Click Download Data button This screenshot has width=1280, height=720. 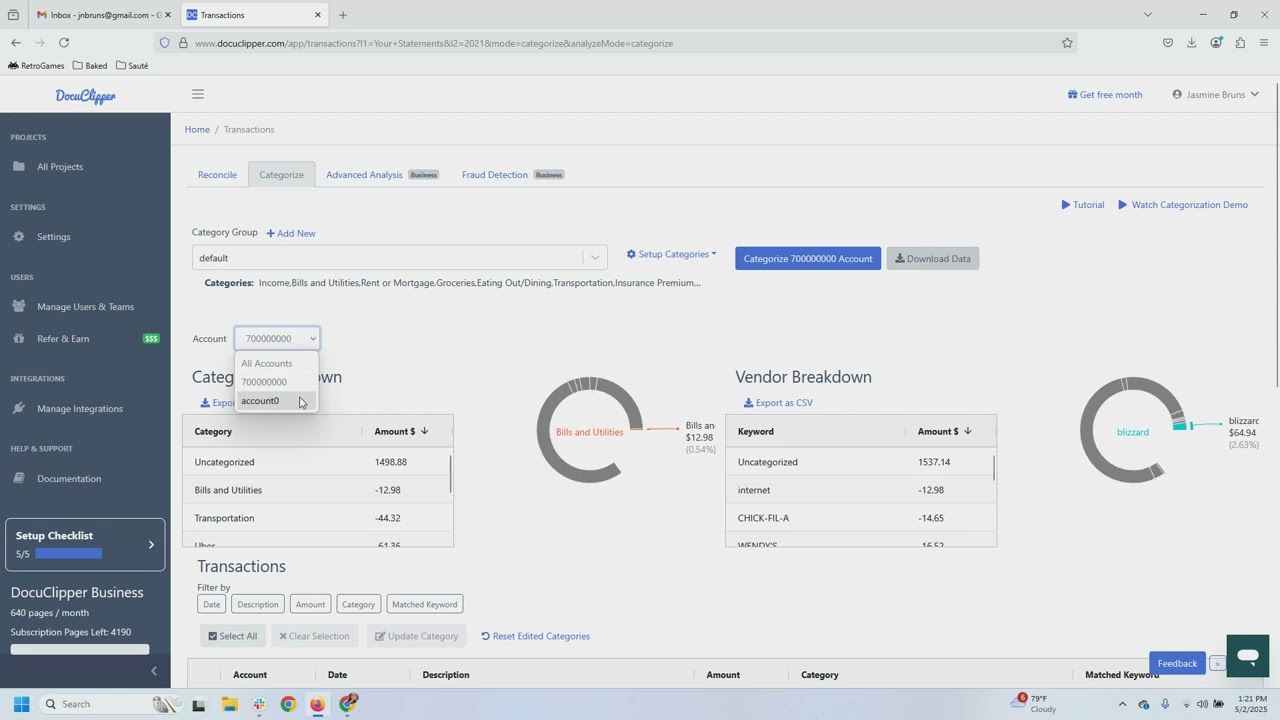point(933,259)
